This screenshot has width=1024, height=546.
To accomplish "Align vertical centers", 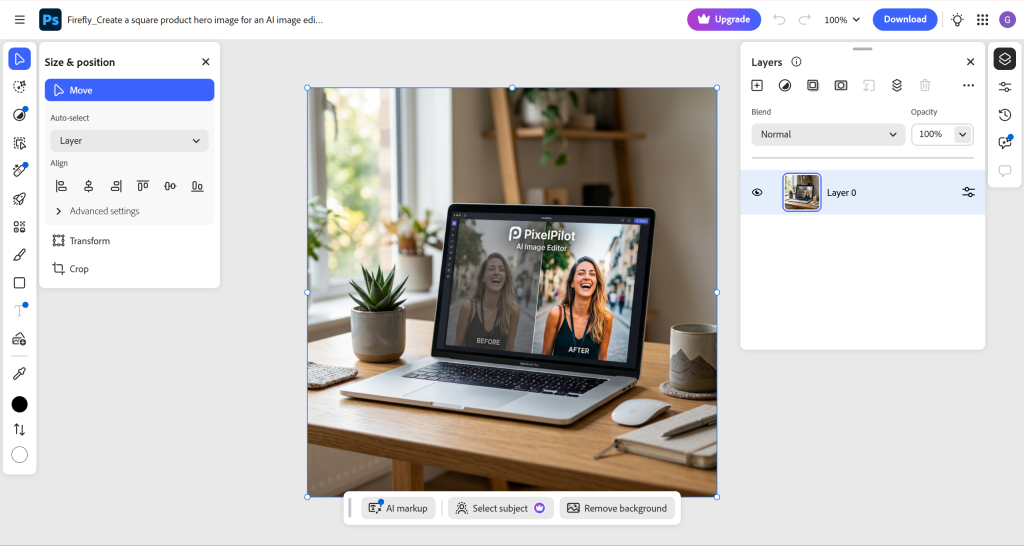I will [x=170, y=186].
